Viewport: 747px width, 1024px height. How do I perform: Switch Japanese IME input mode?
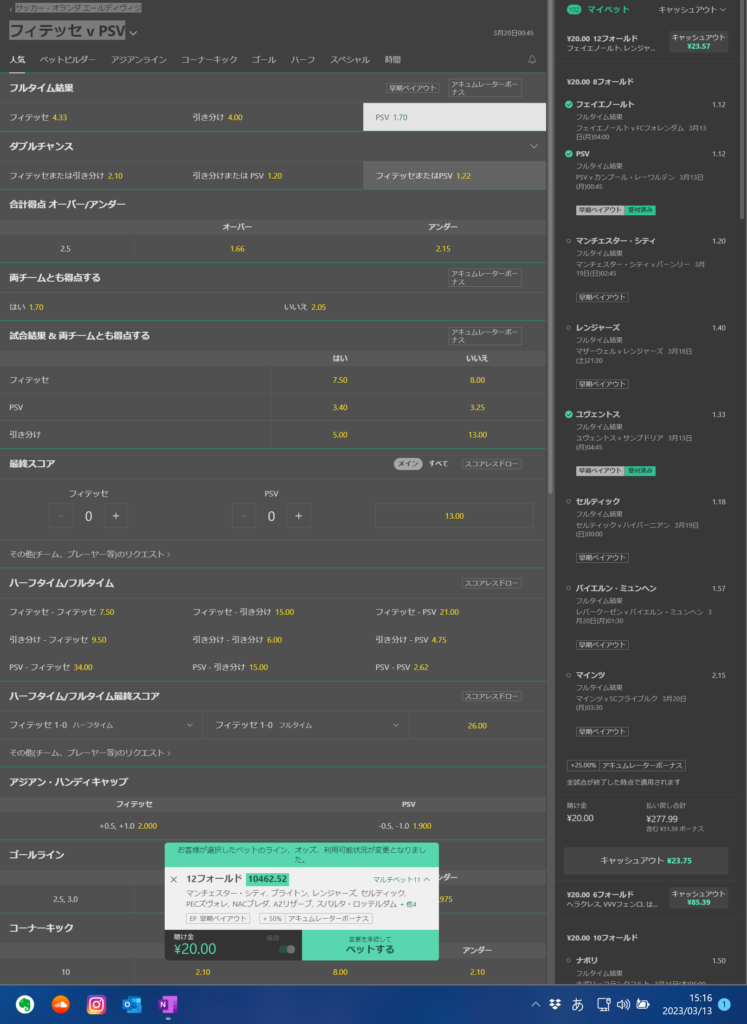point(578,1004)
